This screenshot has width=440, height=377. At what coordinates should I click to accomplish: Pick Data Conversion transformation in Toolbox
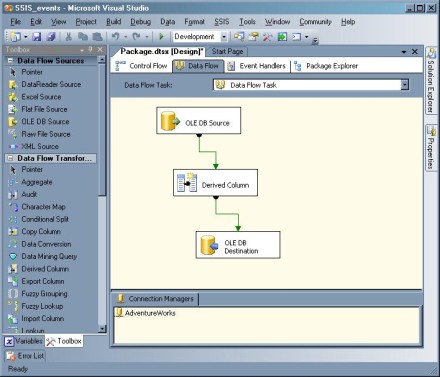pos(46,244)
